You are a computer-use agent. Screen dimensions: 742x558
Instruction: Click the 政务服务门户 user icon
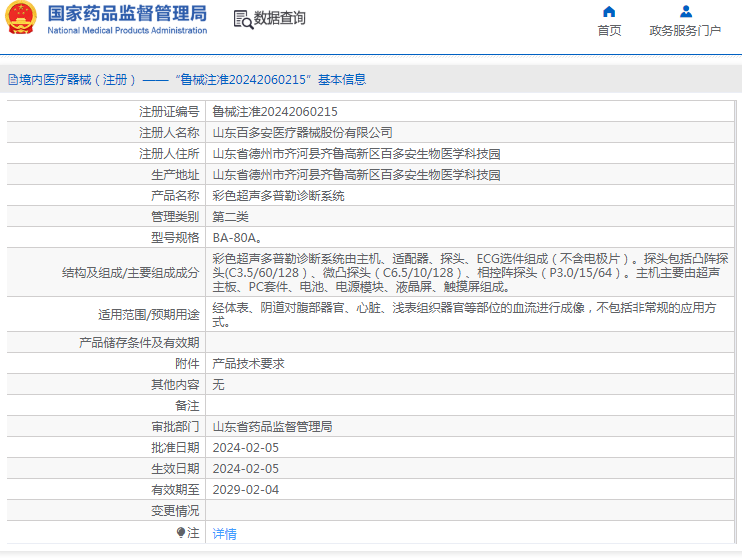click(x=685, y=11)
